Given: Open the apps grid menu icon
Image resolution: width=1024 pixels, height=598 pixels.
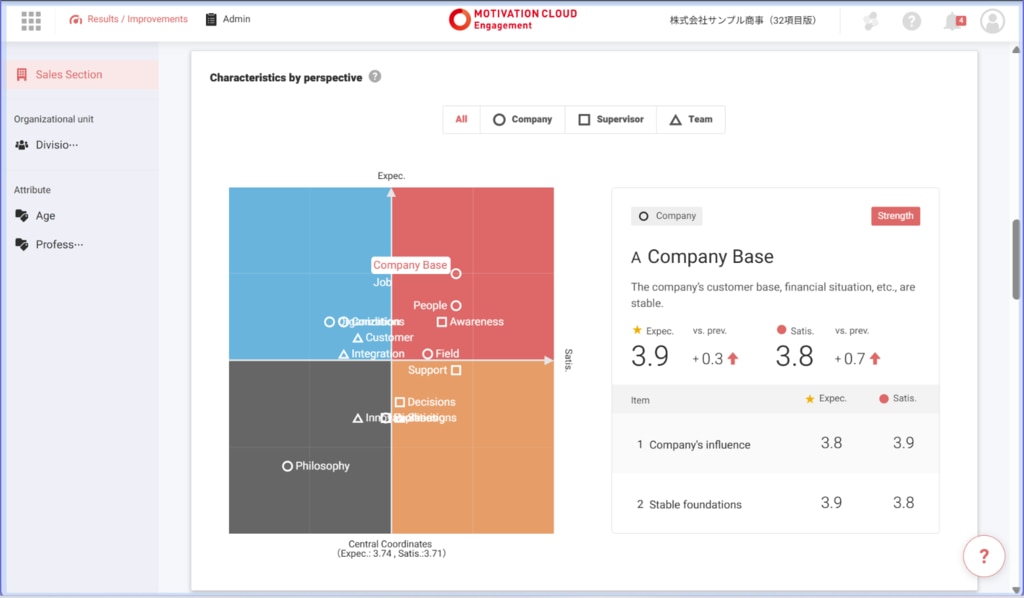Looking at the screenshot, I should coord(31,20).
